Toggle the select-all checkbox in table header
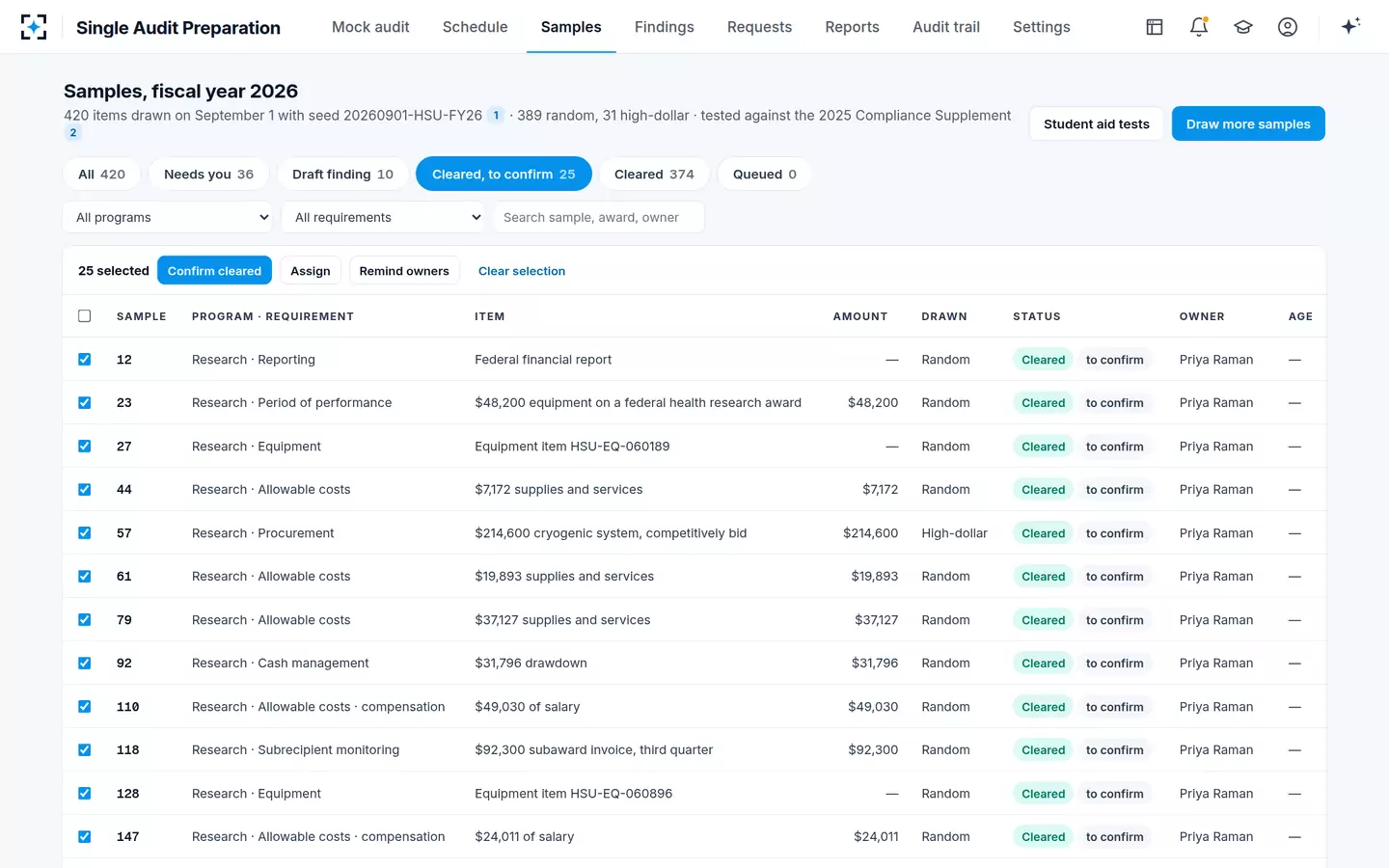The image size is (1389, 868). [x=85, y=316]
